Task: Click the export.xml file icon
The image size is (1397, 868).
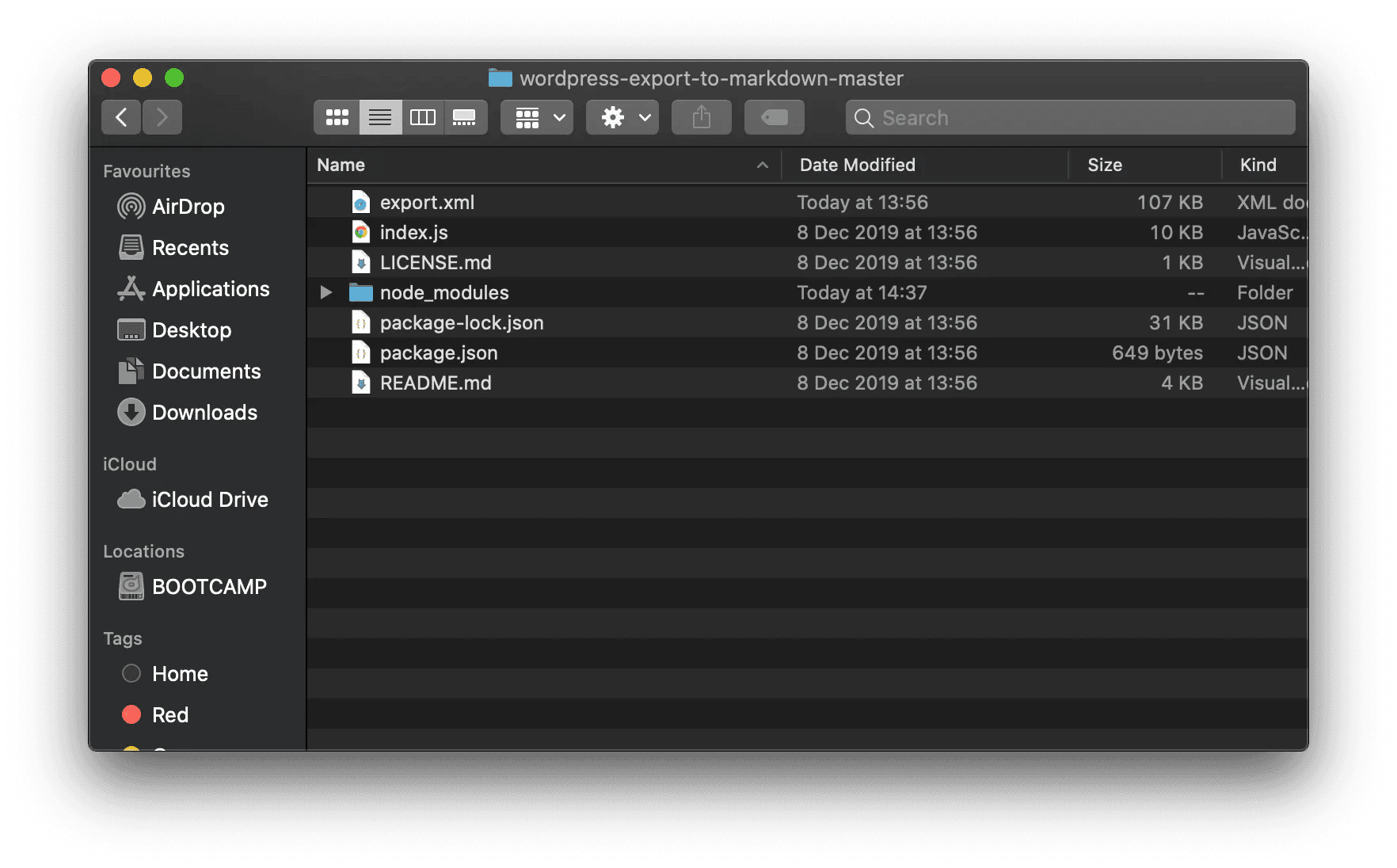Action: pyautogui.click(x=361, y=203)
